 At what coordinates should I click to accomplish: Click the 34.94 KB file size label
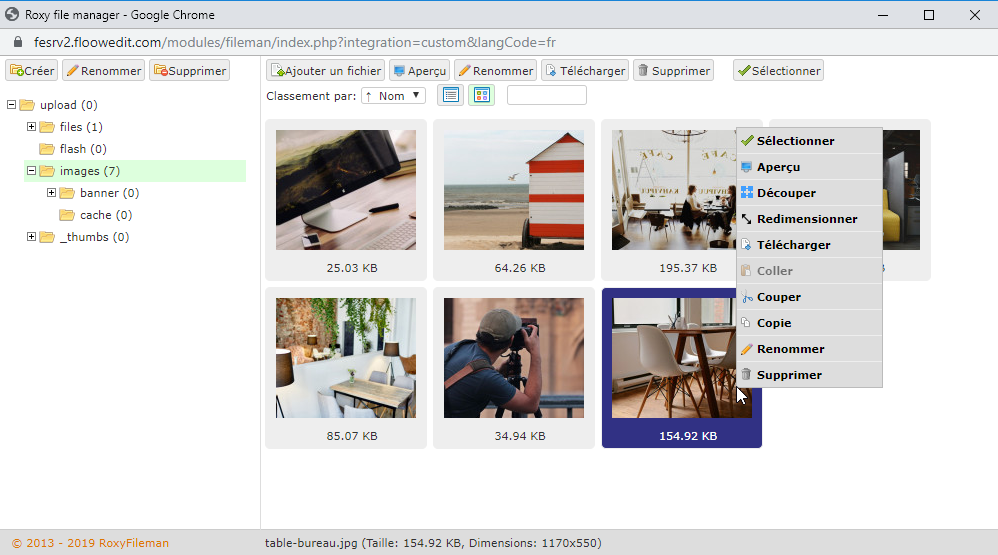point(520,436)
